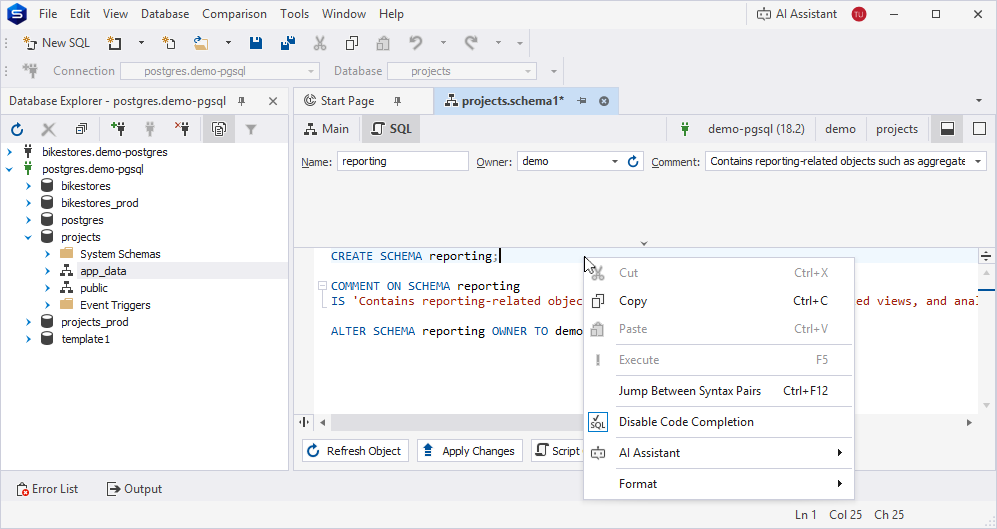
Task: Collapse the COMMENT ON SCHEMA code block
Action: [x=322, y=286]
